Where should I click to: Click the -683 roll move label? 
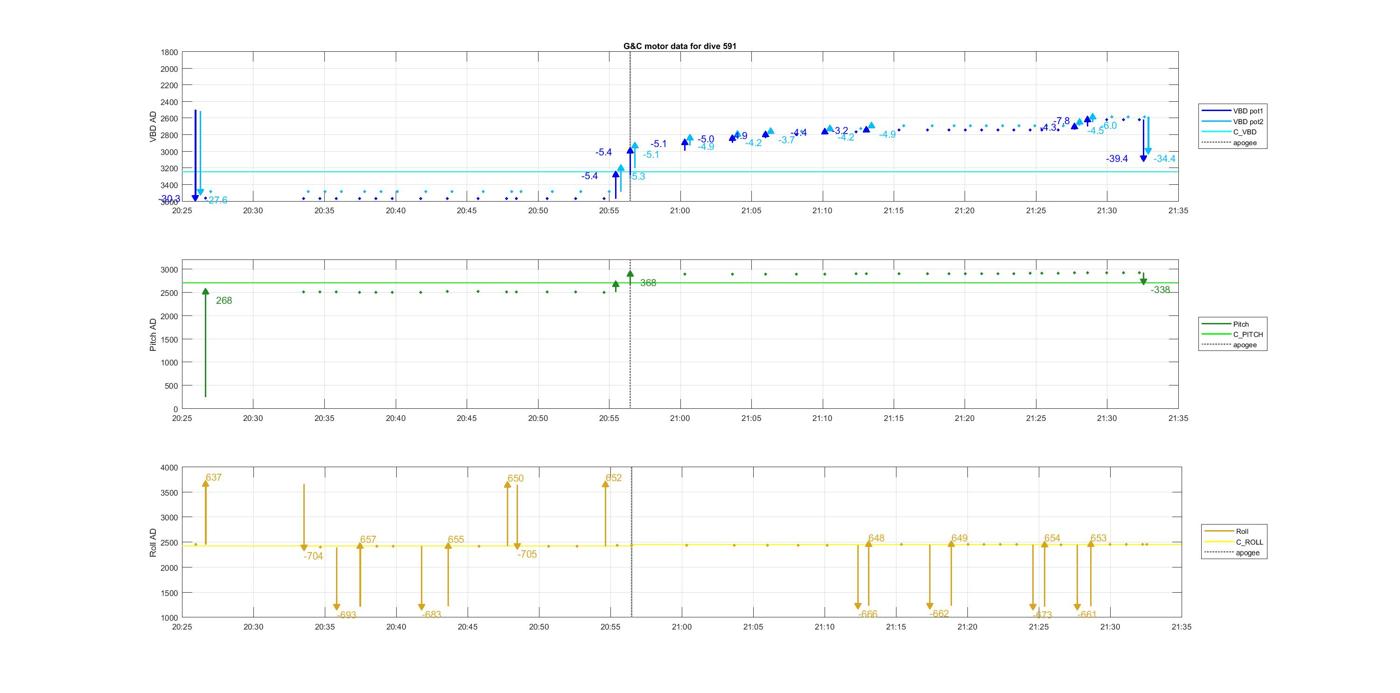tap(431, 615)
